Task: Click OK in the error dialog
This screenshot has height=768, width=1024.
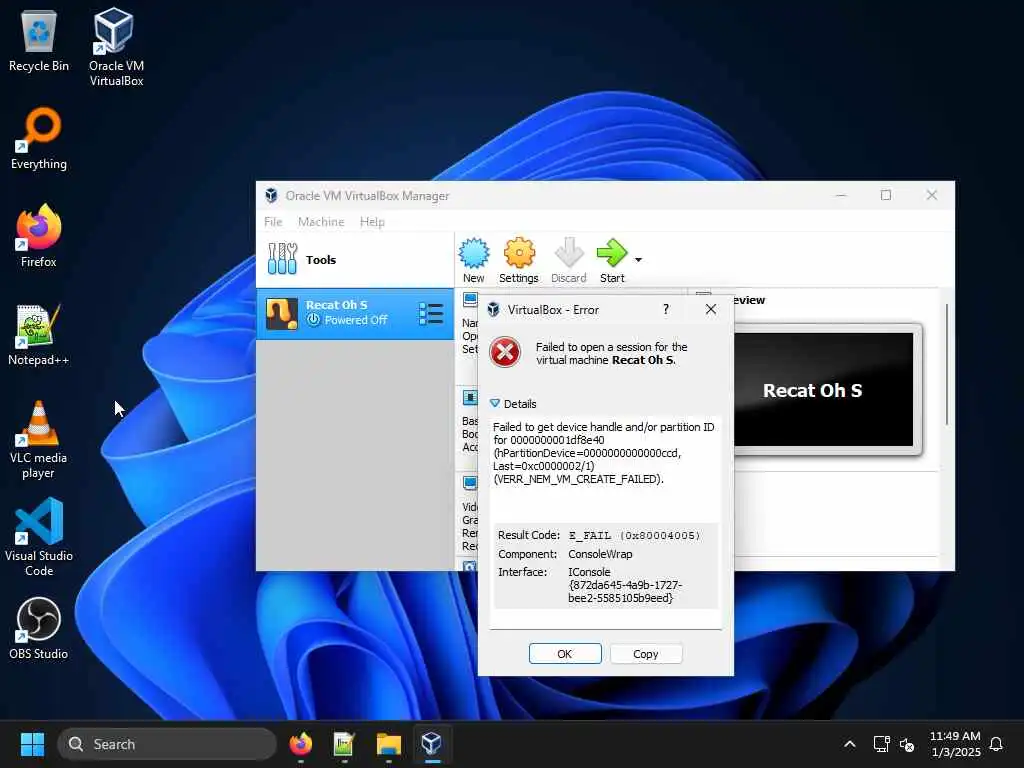Action: click(565, 654)
